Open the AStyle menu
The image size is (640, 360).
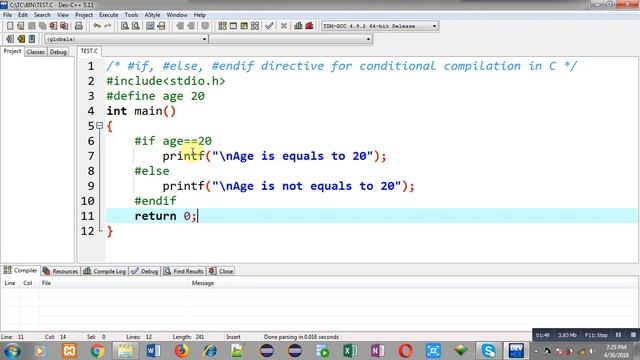tap(152, 15)
